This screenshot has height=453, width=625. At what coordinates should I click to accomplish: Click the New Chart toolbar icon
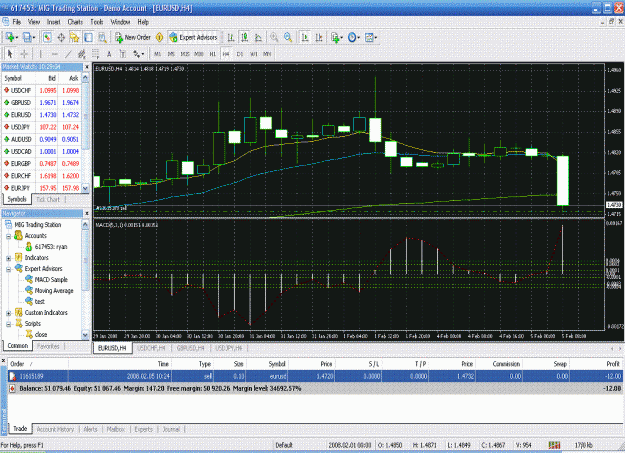pyautogui.click(x=10, y=37)
